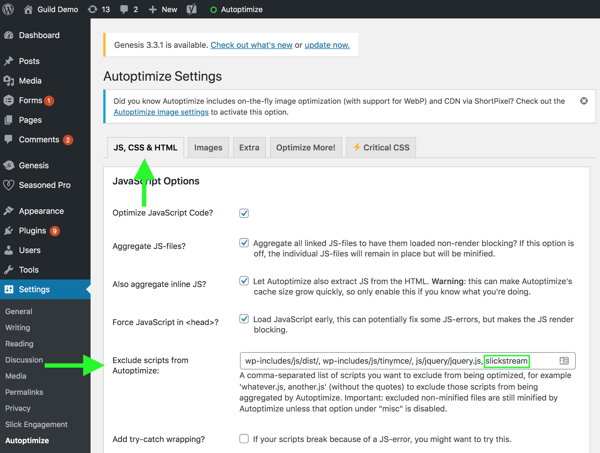Click the Dashboard gauge icon
The height and width of the screenshot is (453, 600).
pyautogui.click(x=9, y=35)
